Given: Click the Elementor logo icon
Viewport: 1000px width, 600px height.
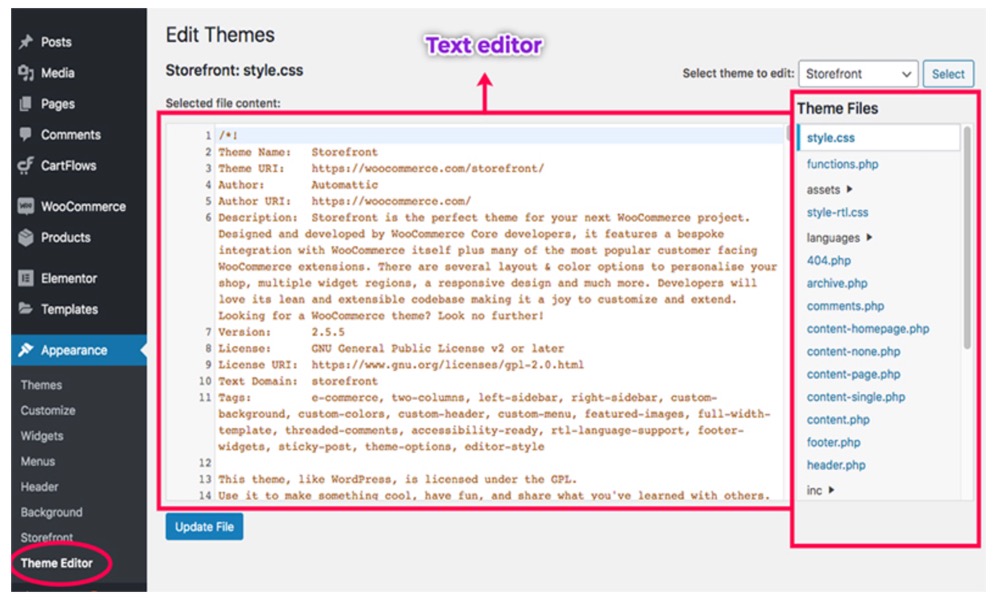Looking at the screenshot, I should tap(26, 278).
